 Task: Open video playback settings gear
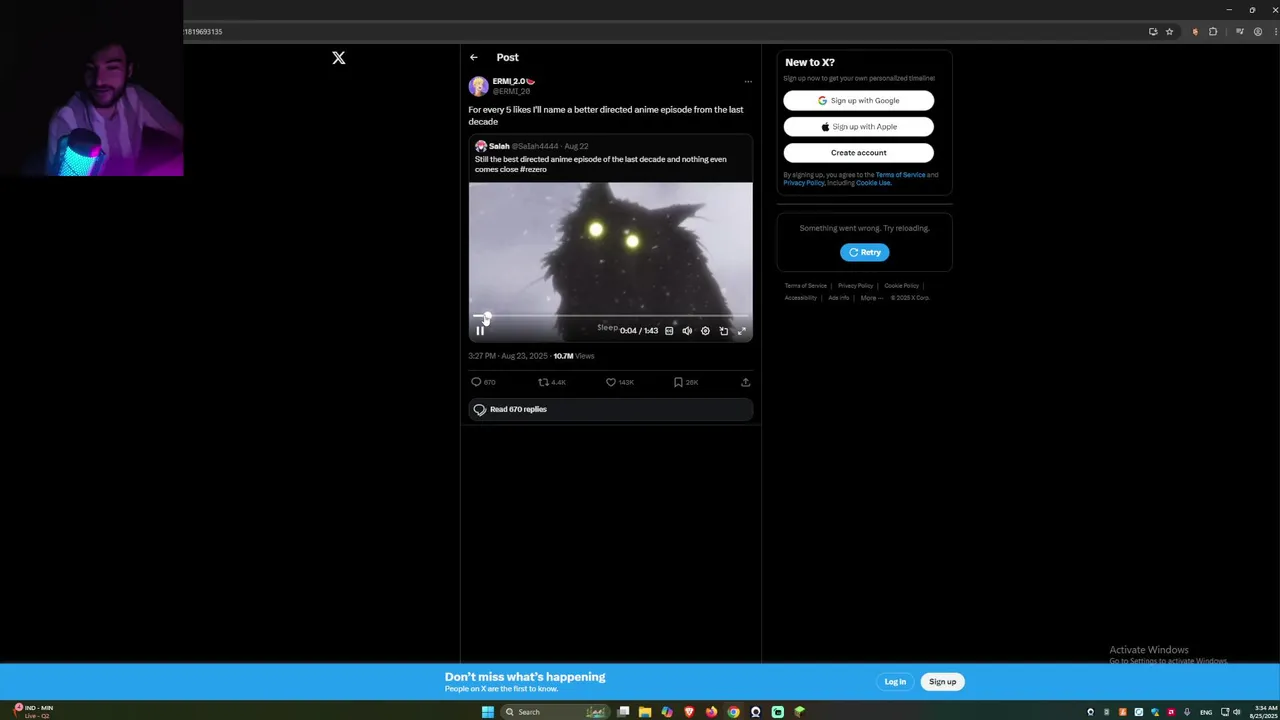click(705, 331)
